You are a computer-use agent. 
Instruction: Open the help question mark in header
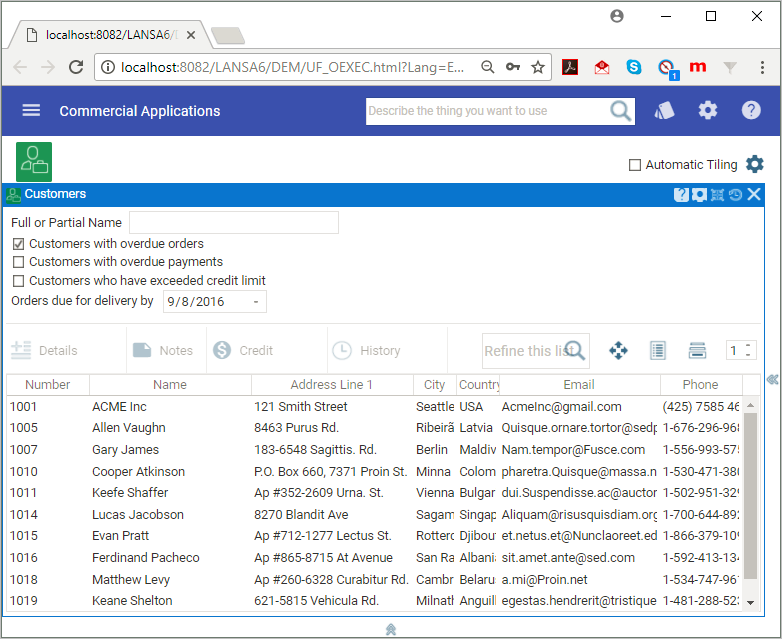pyautogui.click(x=751, y=111)
